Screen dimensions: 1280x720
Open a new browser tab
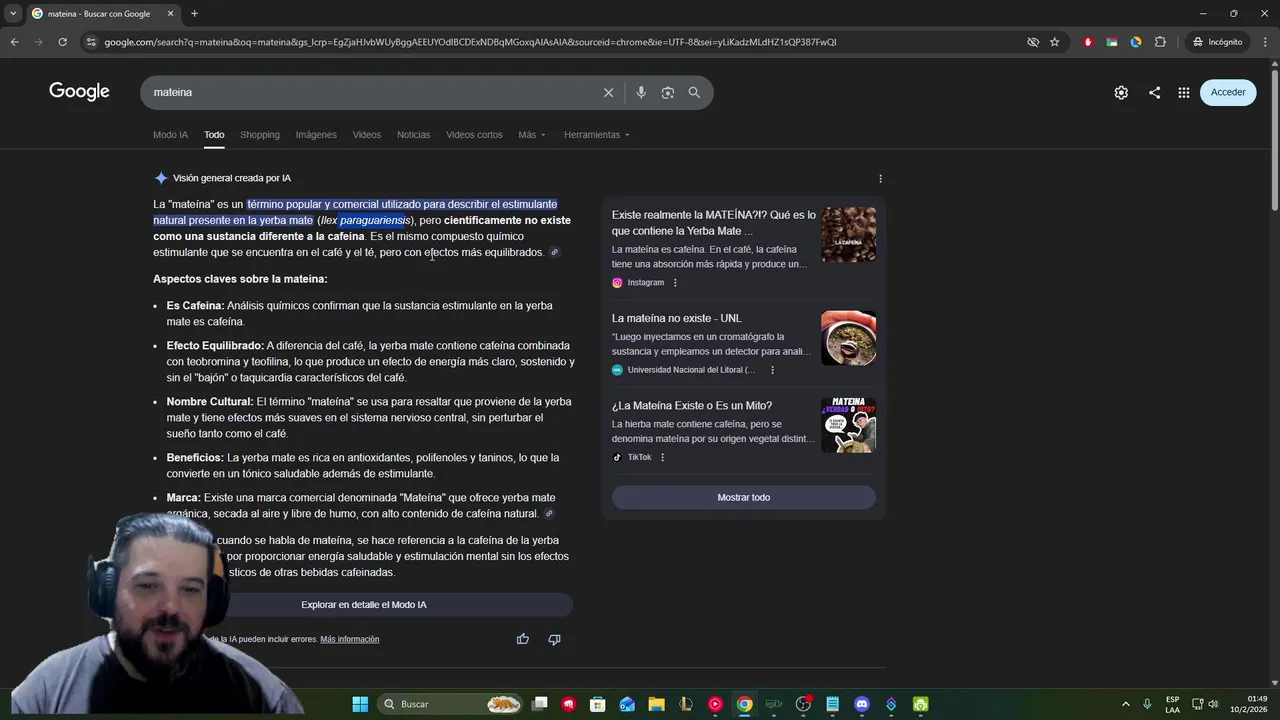click(x=194, y=13)
